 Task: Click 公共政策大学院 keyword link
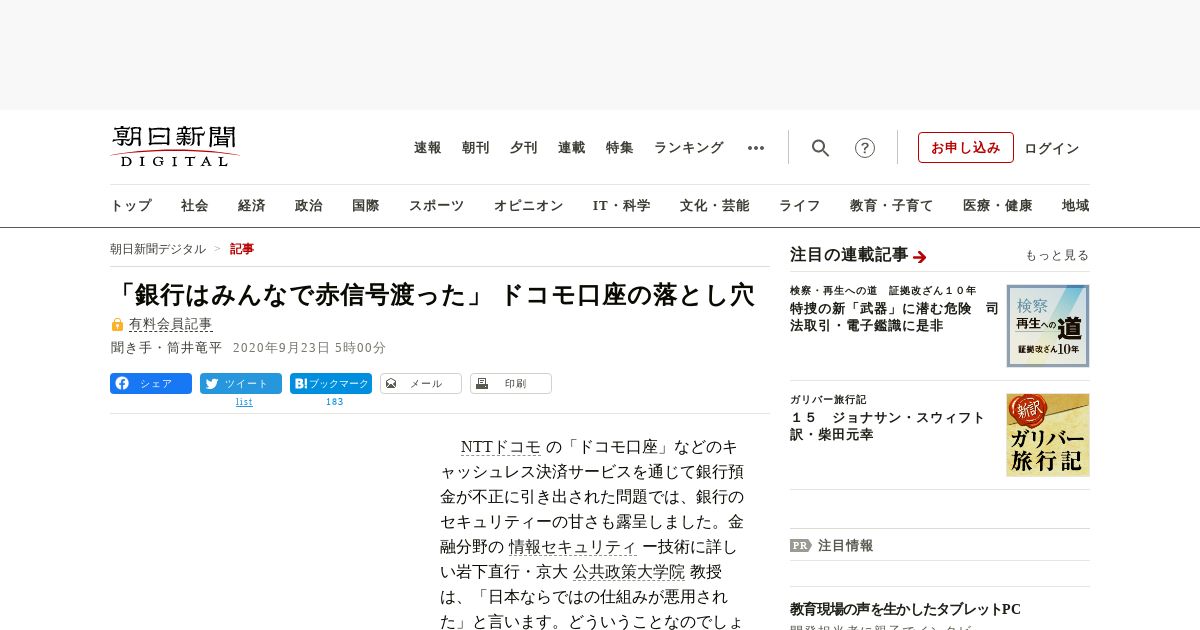629,572
